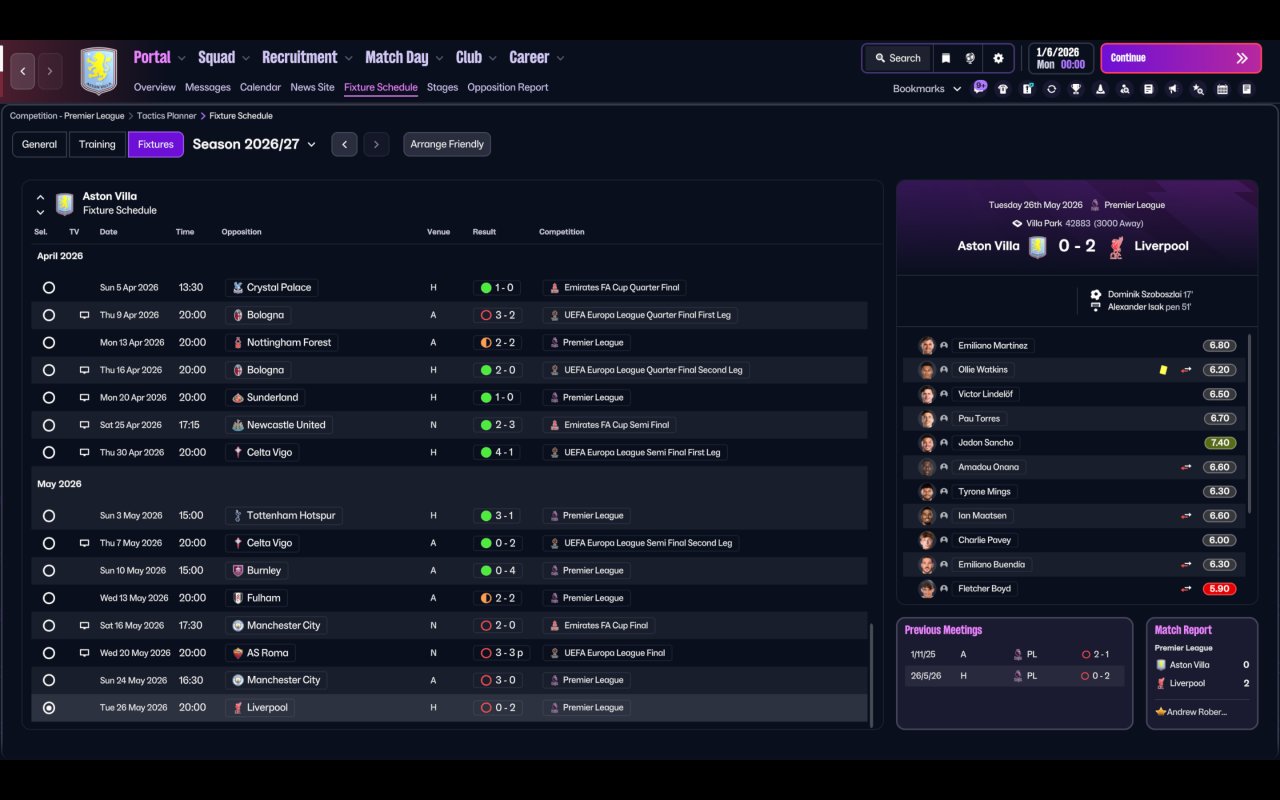Click the Continue button
1280x800 pixels.
[1182, 58]
